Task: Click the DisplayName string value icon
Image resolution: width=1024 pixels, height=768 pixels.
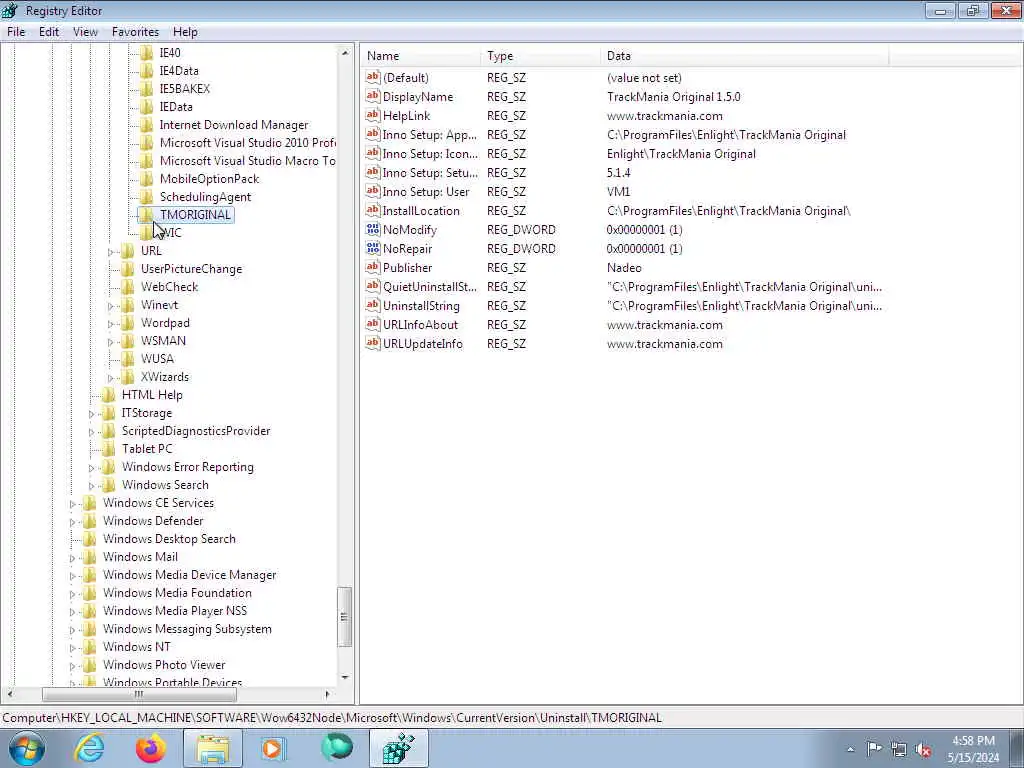Action: point(373,97)
